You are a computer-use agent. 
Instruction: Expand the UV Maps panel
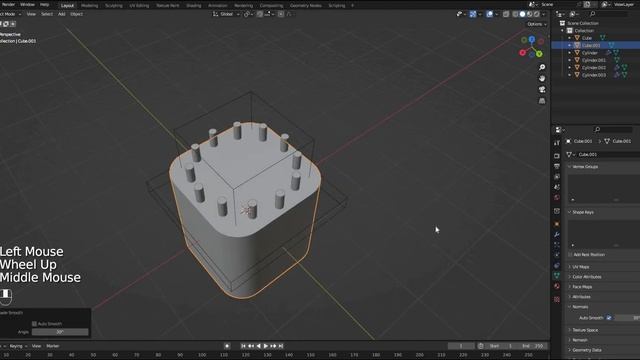(569, 267)
